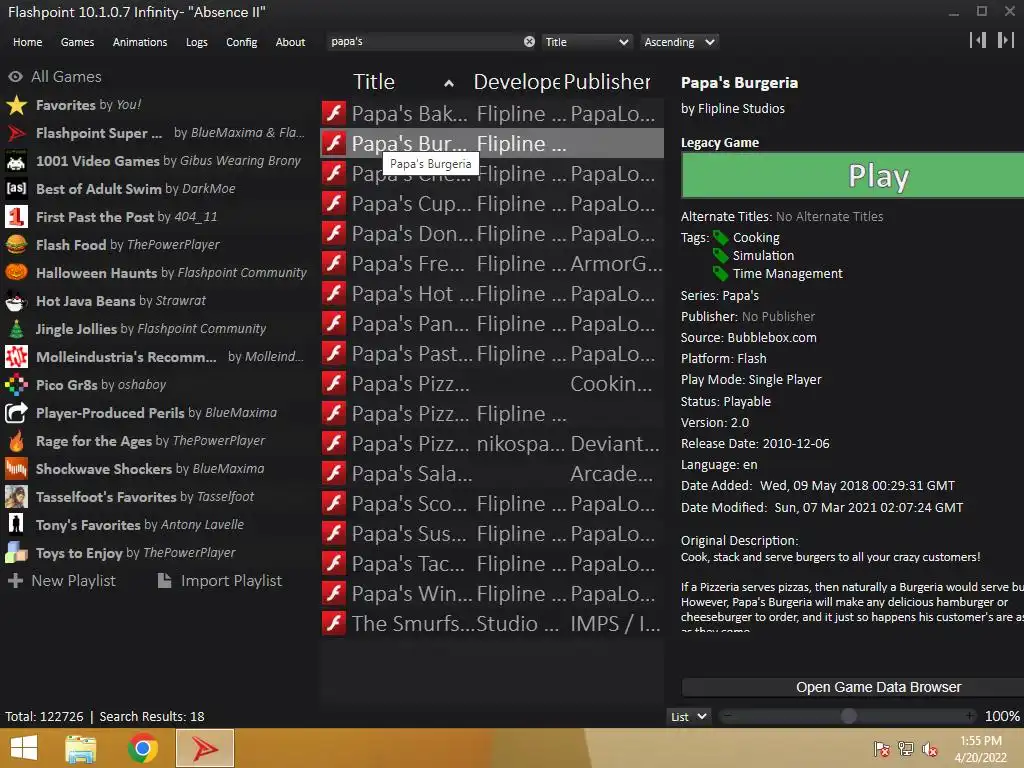Click the Time Management tag icon

point(720,273)
